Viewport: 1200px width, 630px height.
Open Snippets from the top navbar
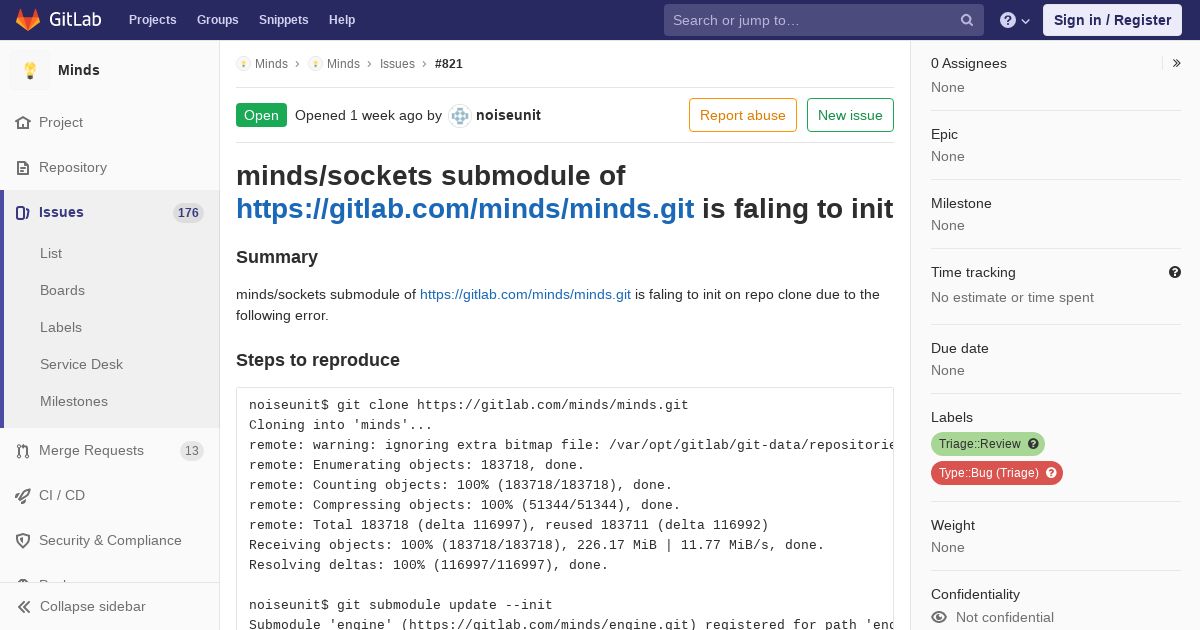click(284, 20)
